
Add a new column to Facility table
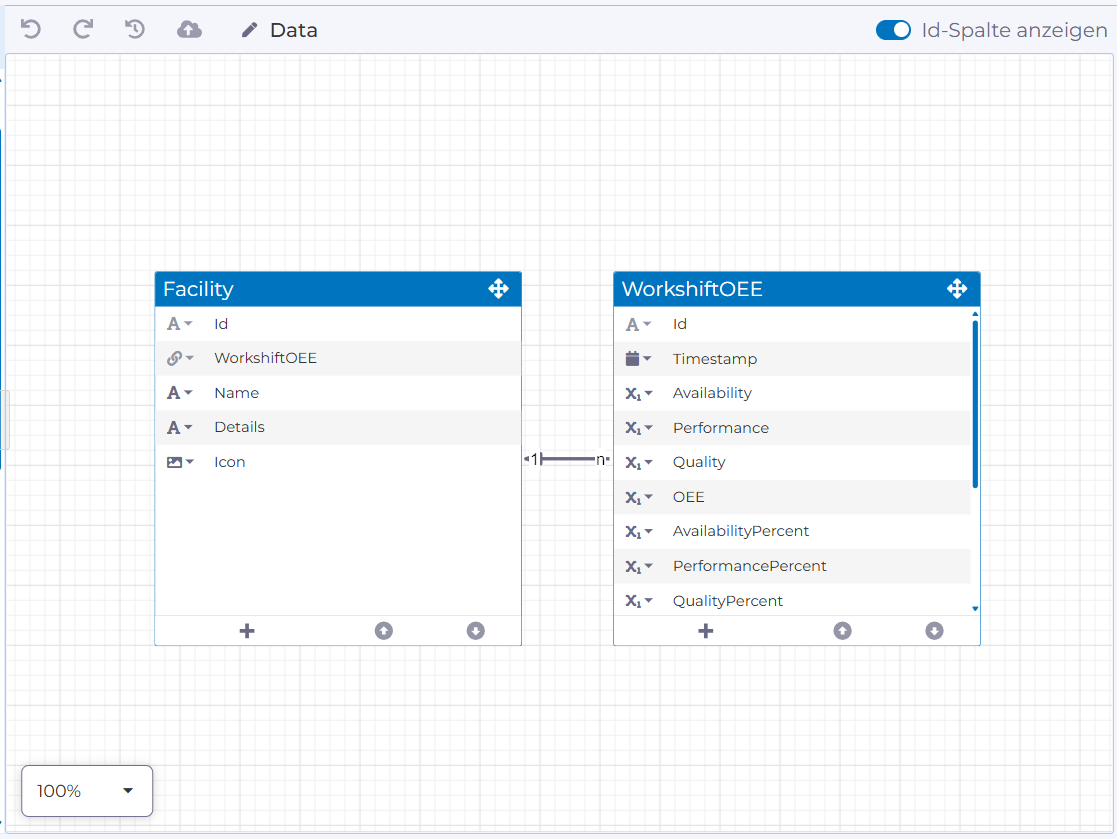point(247,631)
